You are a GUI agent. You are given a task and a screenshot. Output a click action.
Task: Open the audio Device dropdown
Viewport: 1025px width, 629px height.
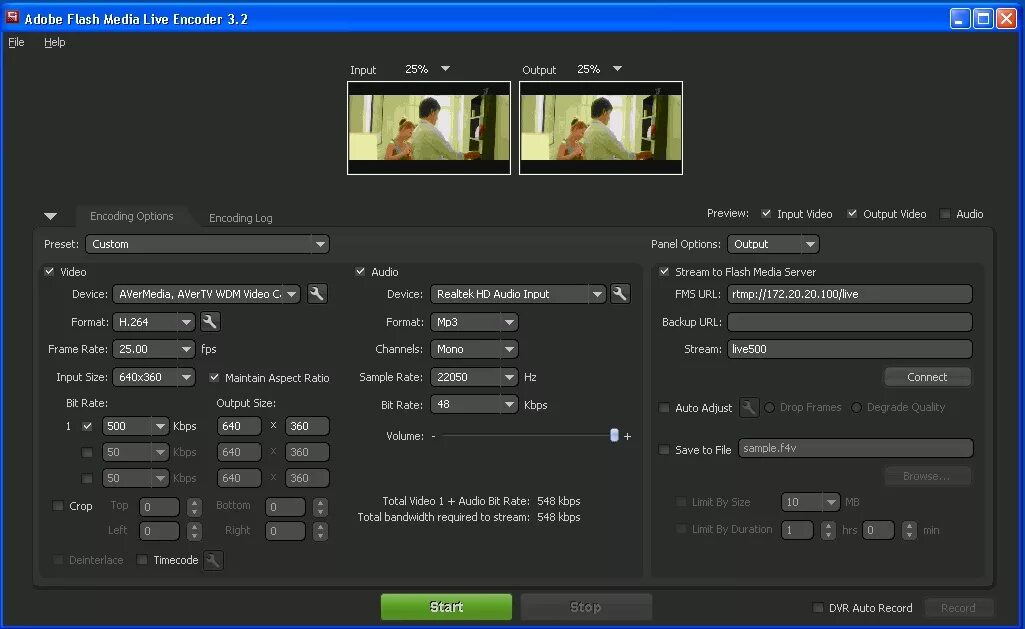tap(518, 294)
